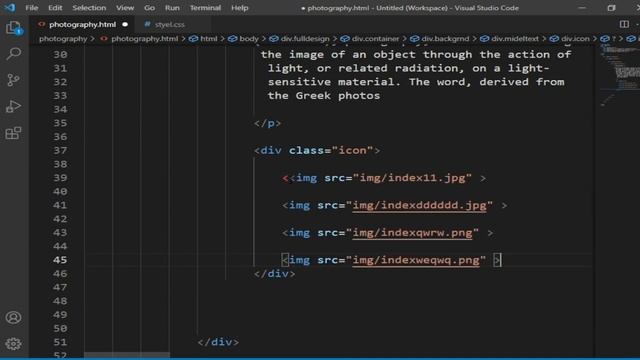The width and height of the screenshot is (640, 360).
Task: Click line number 45 in gutter
Action: (x=60, y=260)
